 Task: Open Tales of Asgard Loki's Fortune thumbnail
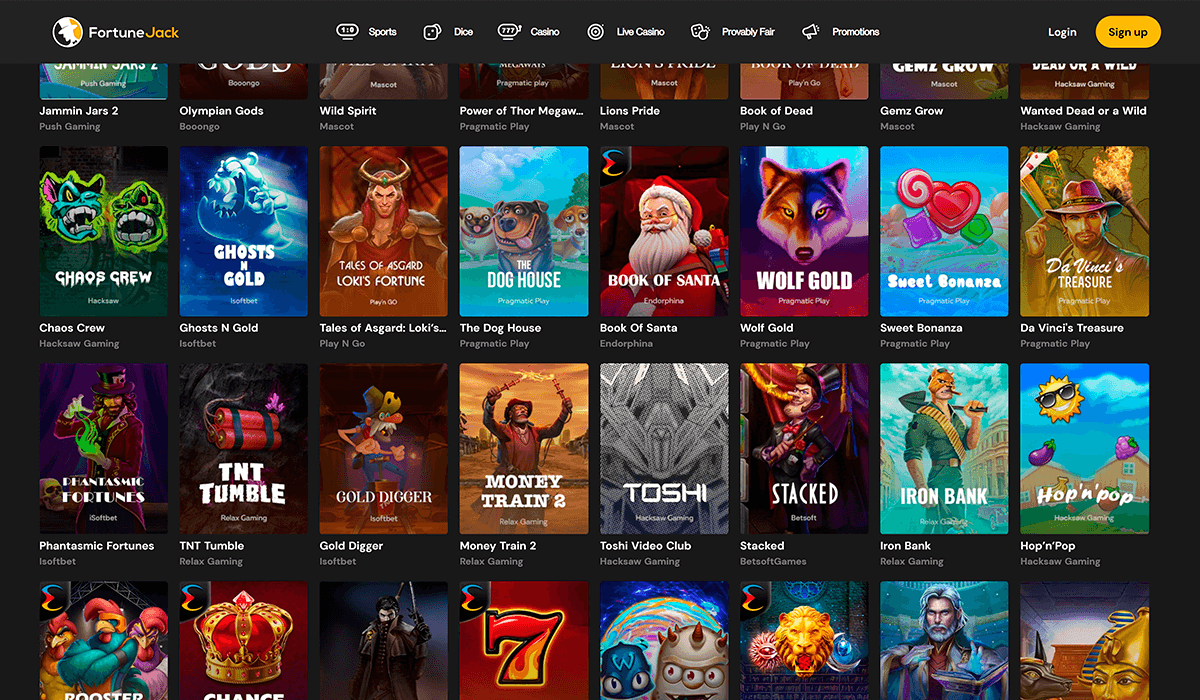point(384,231)
